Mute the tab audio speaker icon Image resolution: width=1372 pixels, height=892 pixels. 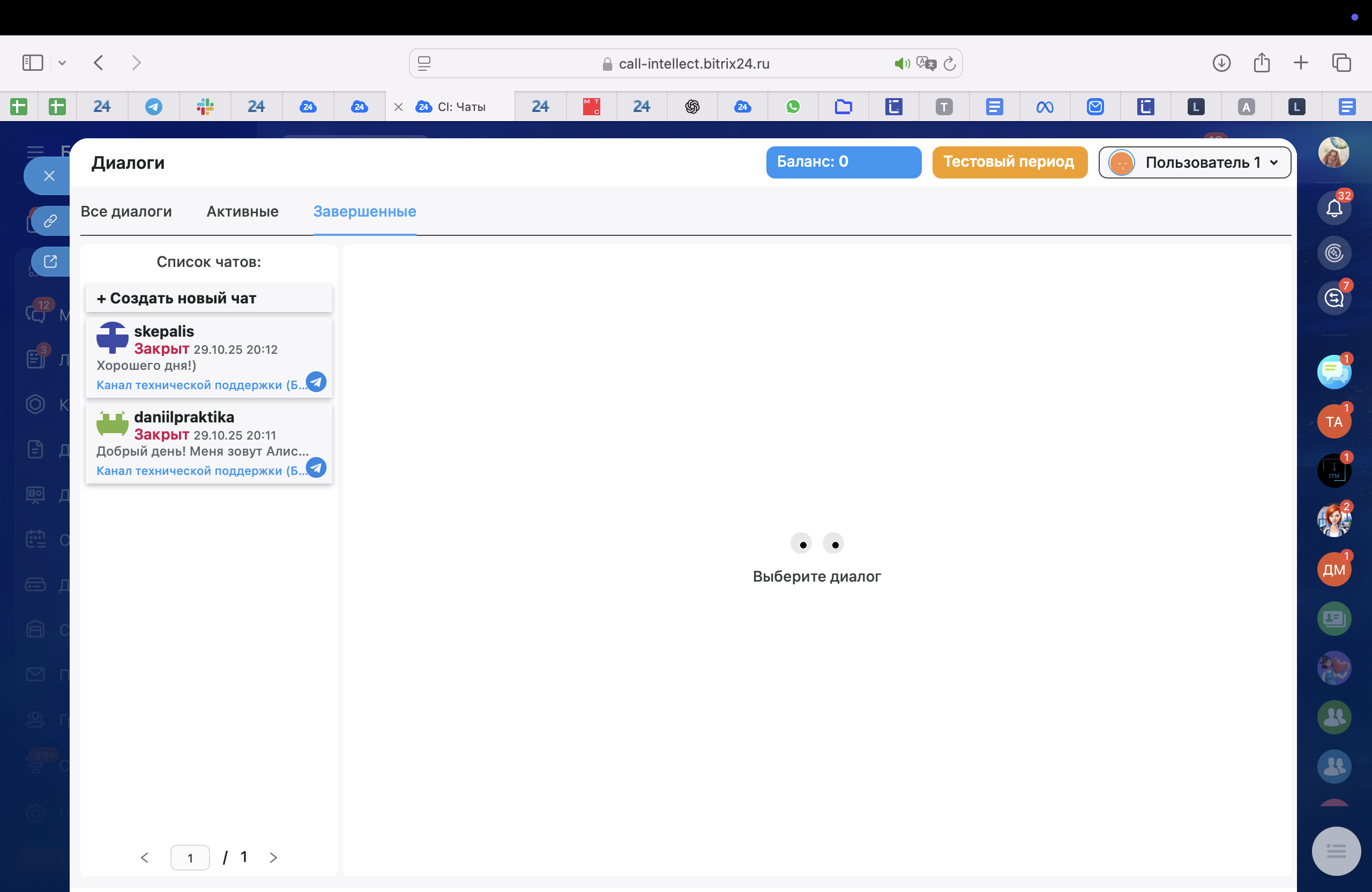point(901,63)
